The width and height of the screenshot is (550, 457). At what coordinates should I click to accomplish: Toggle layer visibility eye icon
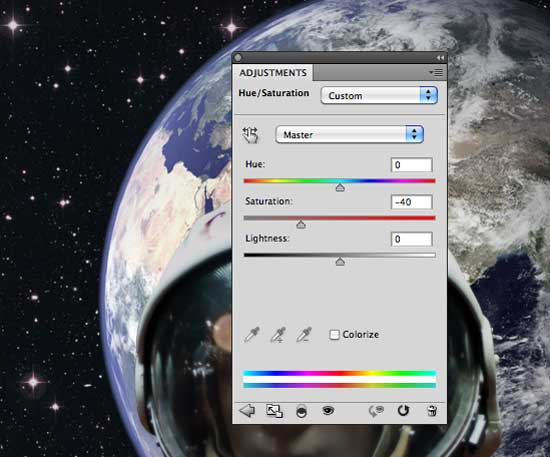point(328,410)
